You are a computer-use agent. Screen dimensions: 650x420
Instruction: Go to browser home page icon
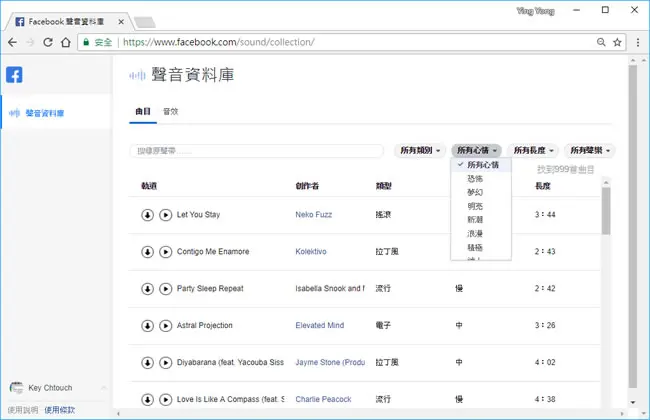[x=65, y=42]
